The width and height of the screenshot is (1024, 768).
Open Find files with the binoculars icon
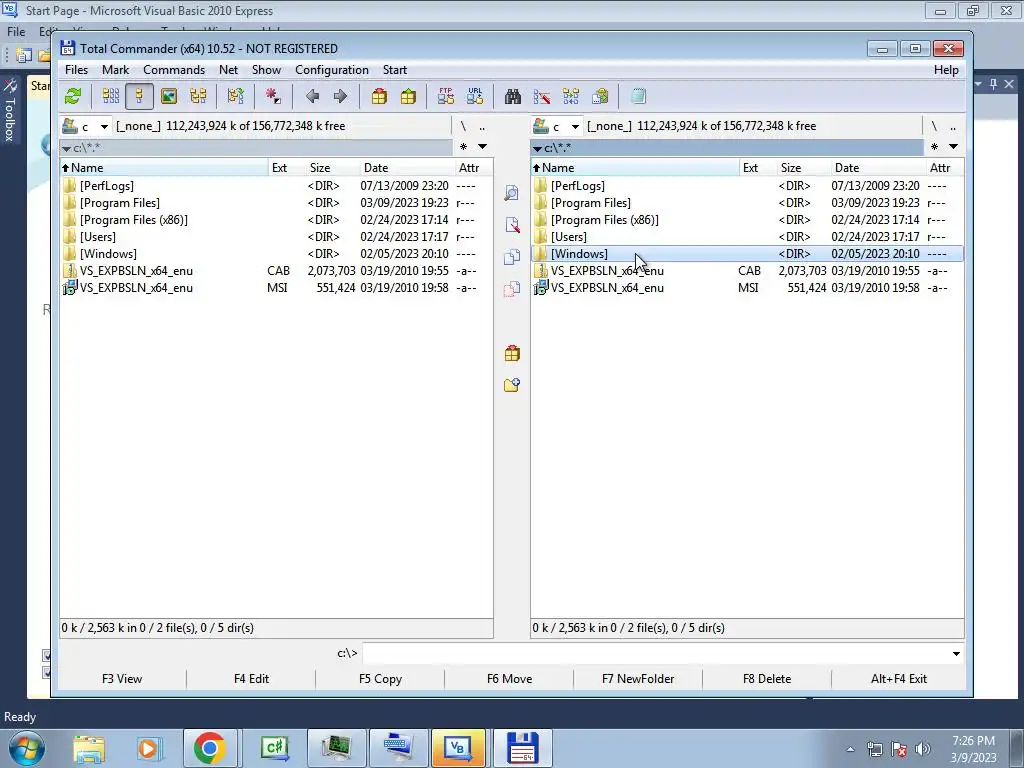(x=513, y=97)
